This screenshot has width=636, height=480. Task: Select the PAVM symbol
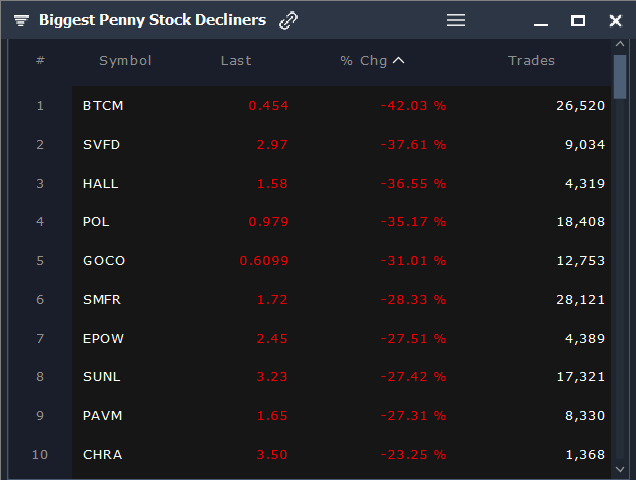(103, 416)
